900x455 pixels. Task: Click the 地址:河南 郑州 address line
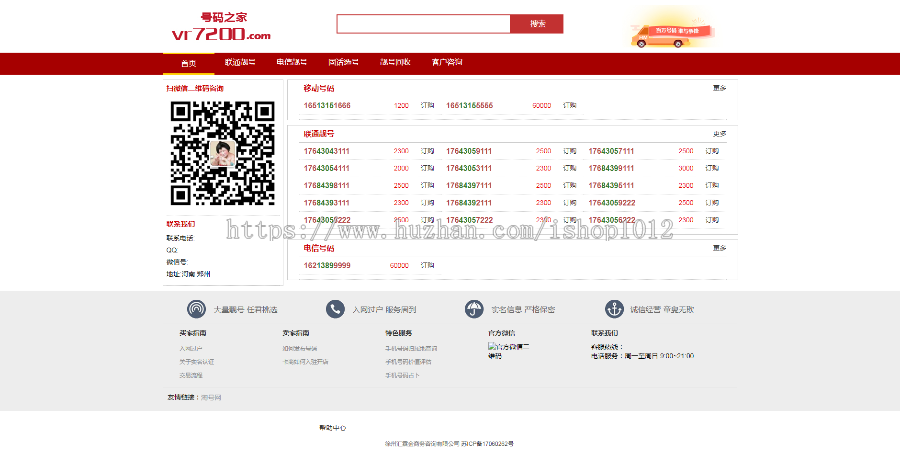[188, 274]
